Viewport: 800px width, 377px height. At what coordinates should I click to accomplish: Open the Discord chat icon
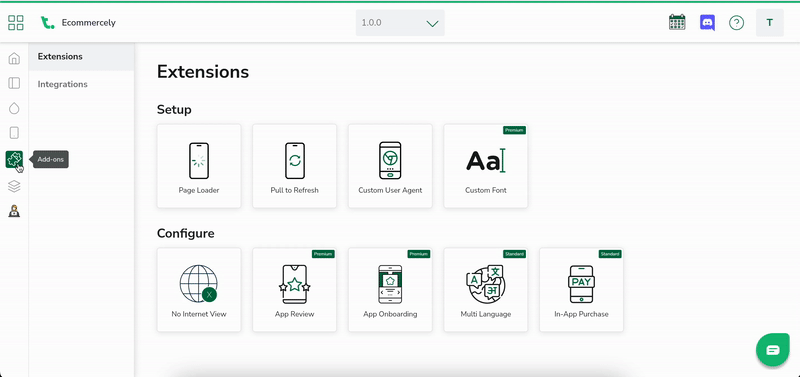tap(707, 22)
